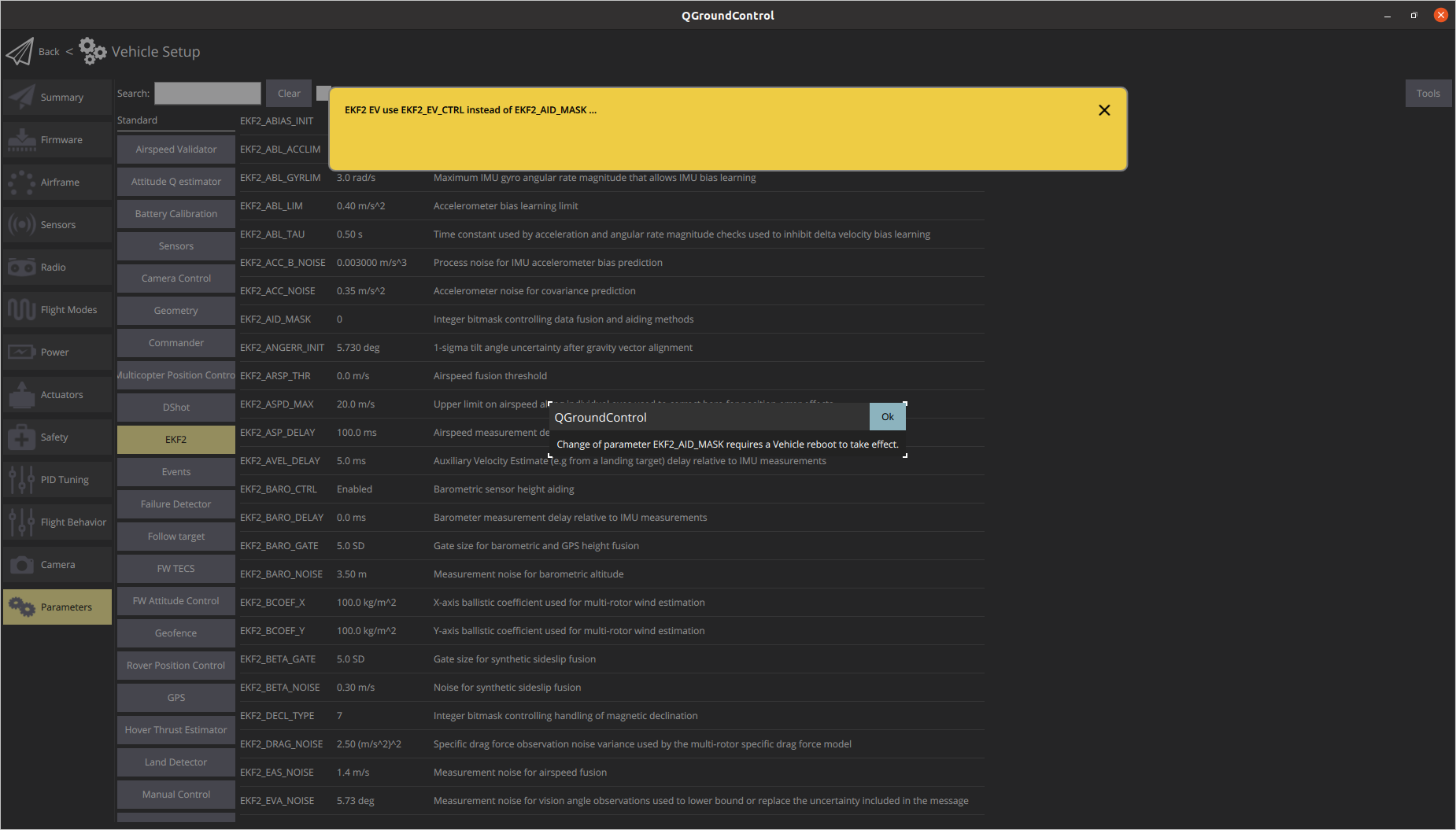Open the EKF2_ANGERR_INIT parameter
1456x830 pixels.
coord(612,348)
